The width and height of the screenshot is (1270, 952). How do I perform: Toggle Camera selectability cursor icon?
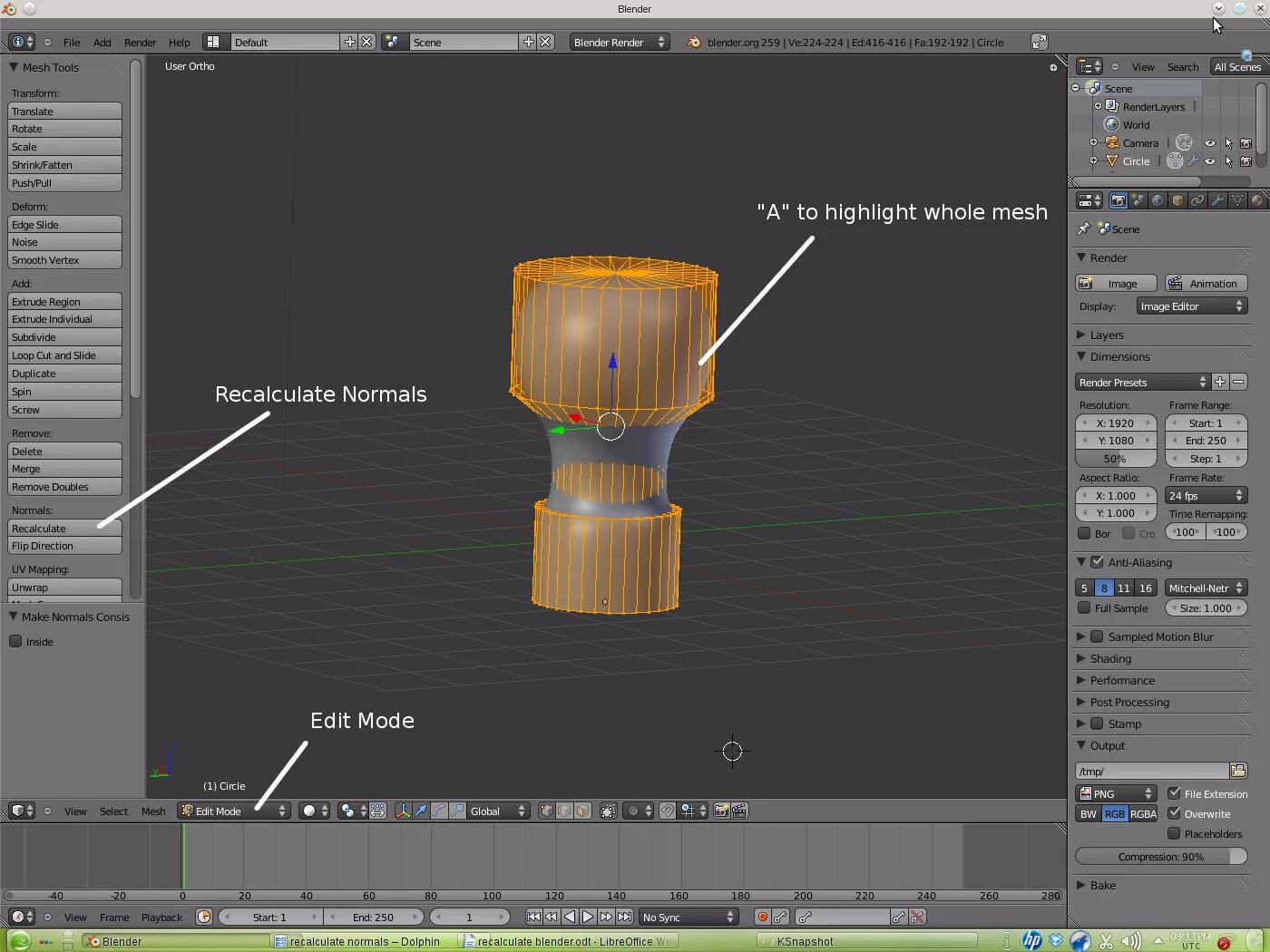pos(1228,143)
